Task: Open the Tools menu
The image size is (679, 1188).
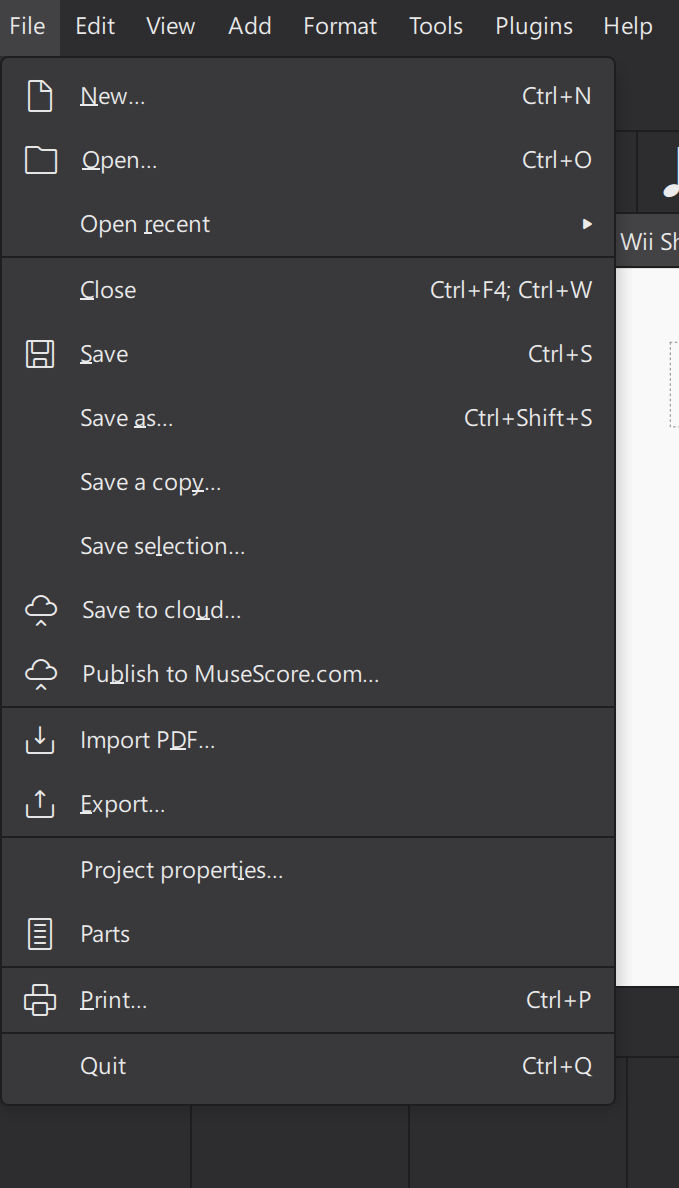Action: (435, 26)
